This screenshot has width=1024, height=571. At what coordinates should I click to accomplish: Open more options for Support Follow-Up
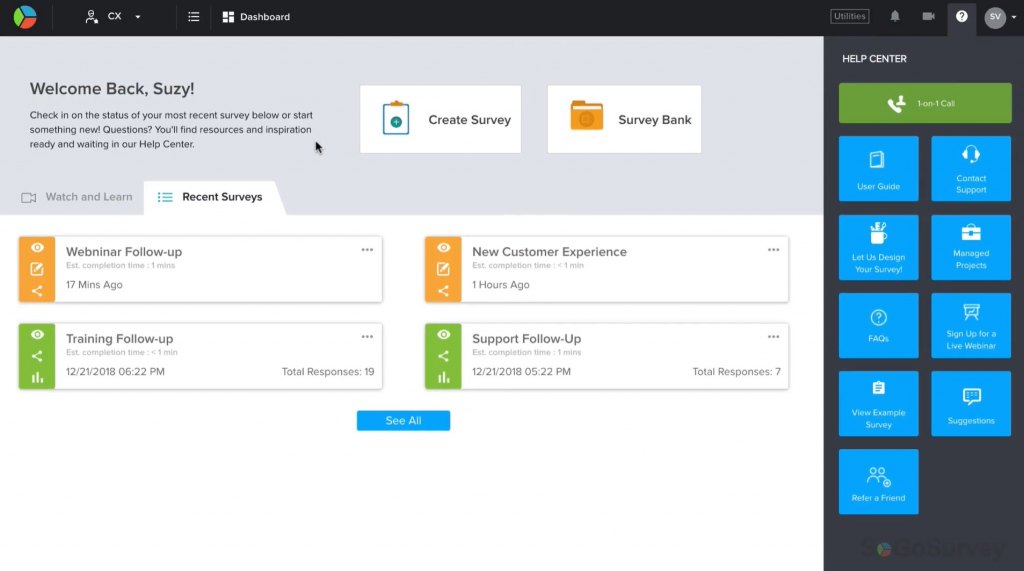click(773, 337)
